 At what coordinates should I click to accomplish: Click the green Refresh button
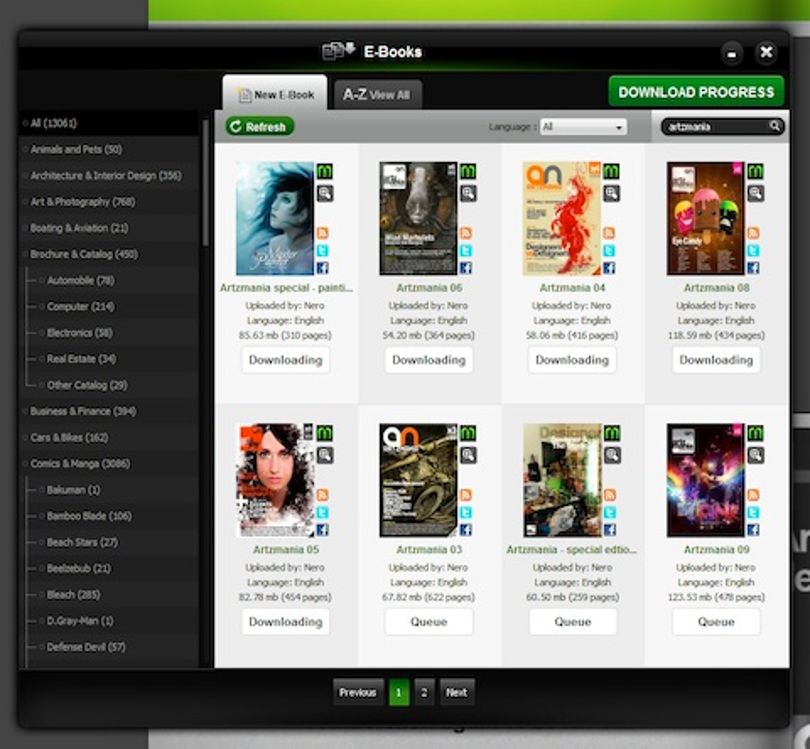(x=260, y=127)
